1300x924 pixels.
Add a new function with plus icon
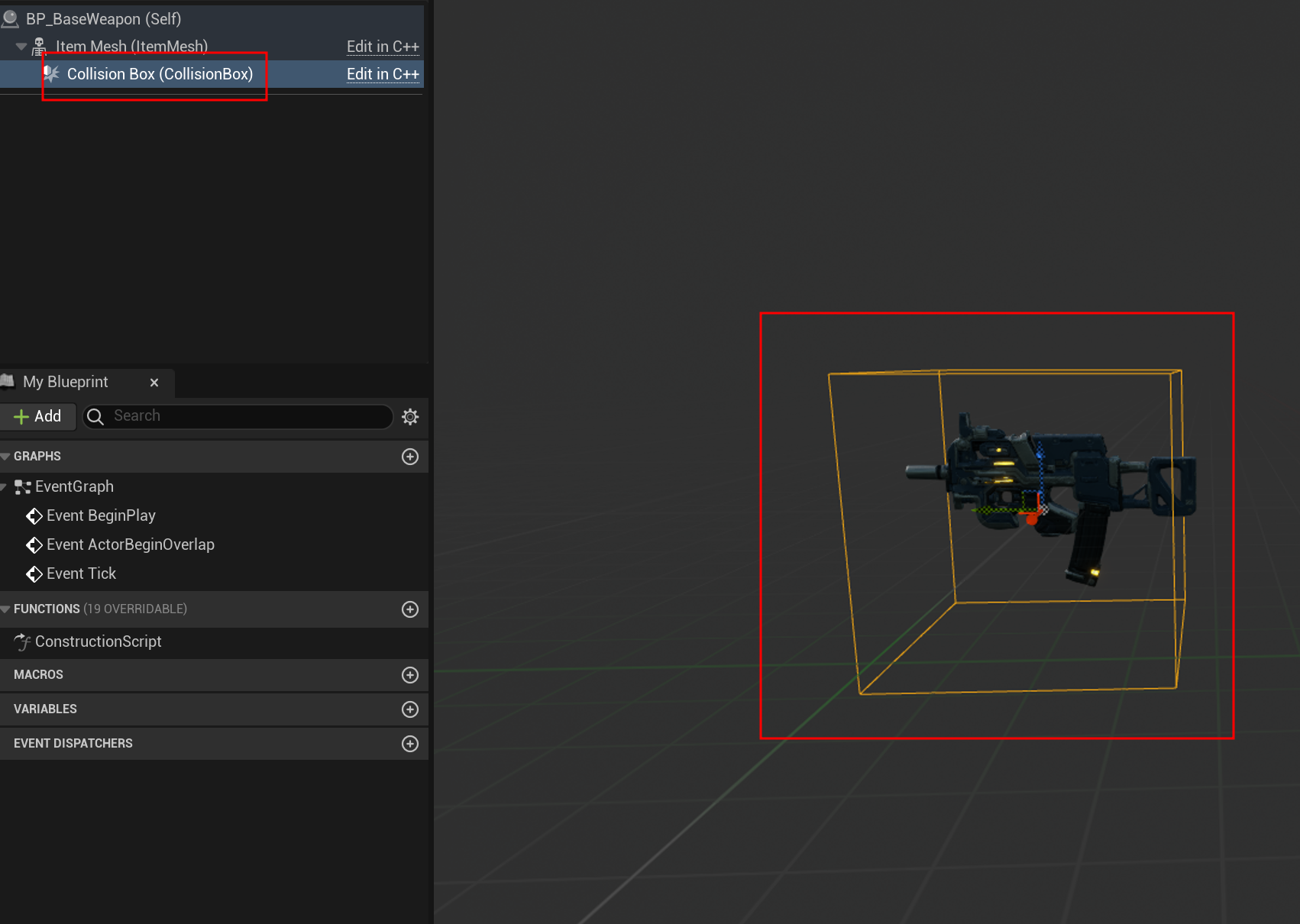click(x=410, y=609)
